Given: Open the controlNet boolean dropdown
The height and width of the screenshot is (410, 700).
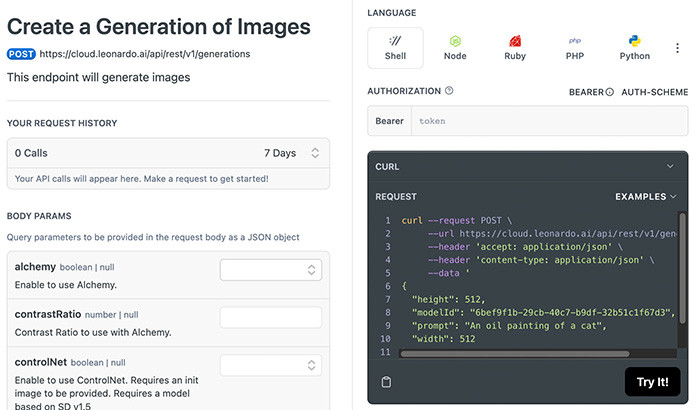Looking at the screenshot, I should click(271, 365).
